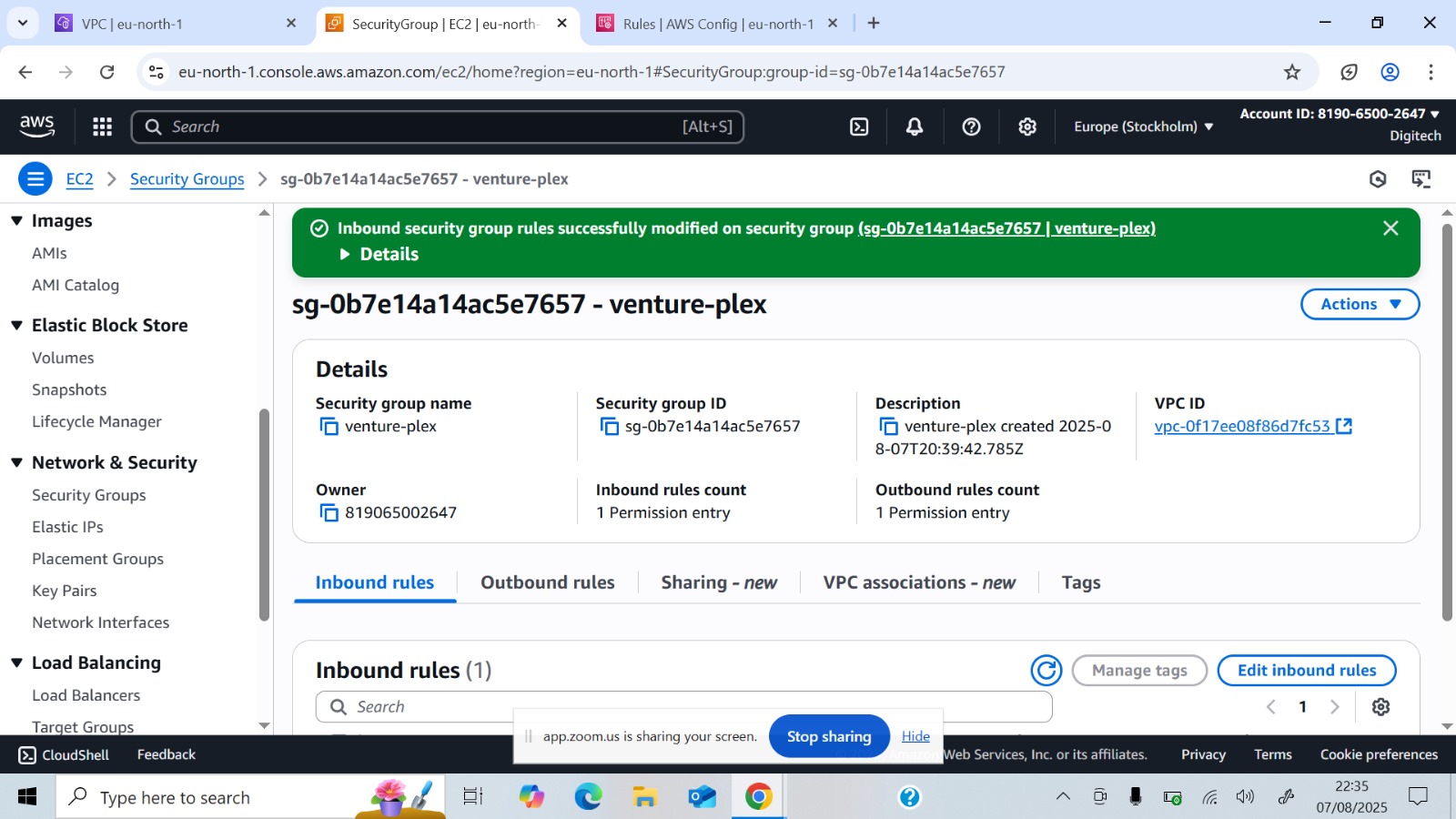Collapse the Images section in sidebar
The height and width of the screenshot is (819, 1456).
click(16, 221)
